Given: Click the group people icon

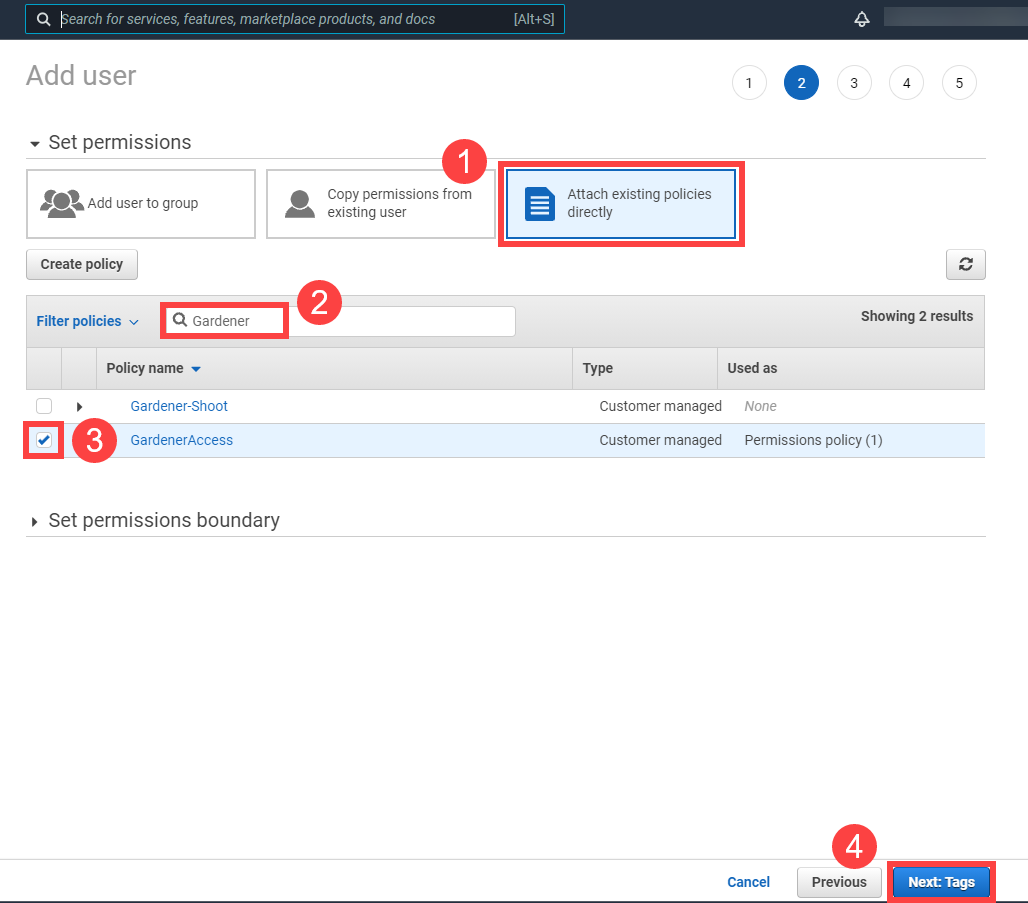Looking at the screenshot, I should (62, 203).
